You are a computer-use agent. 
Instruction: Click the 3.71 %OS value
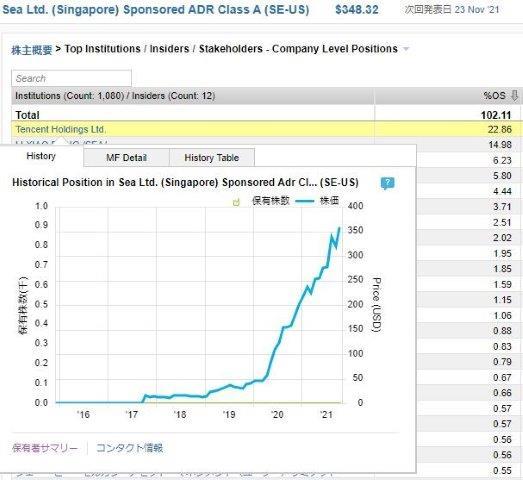tap(502, 207)
